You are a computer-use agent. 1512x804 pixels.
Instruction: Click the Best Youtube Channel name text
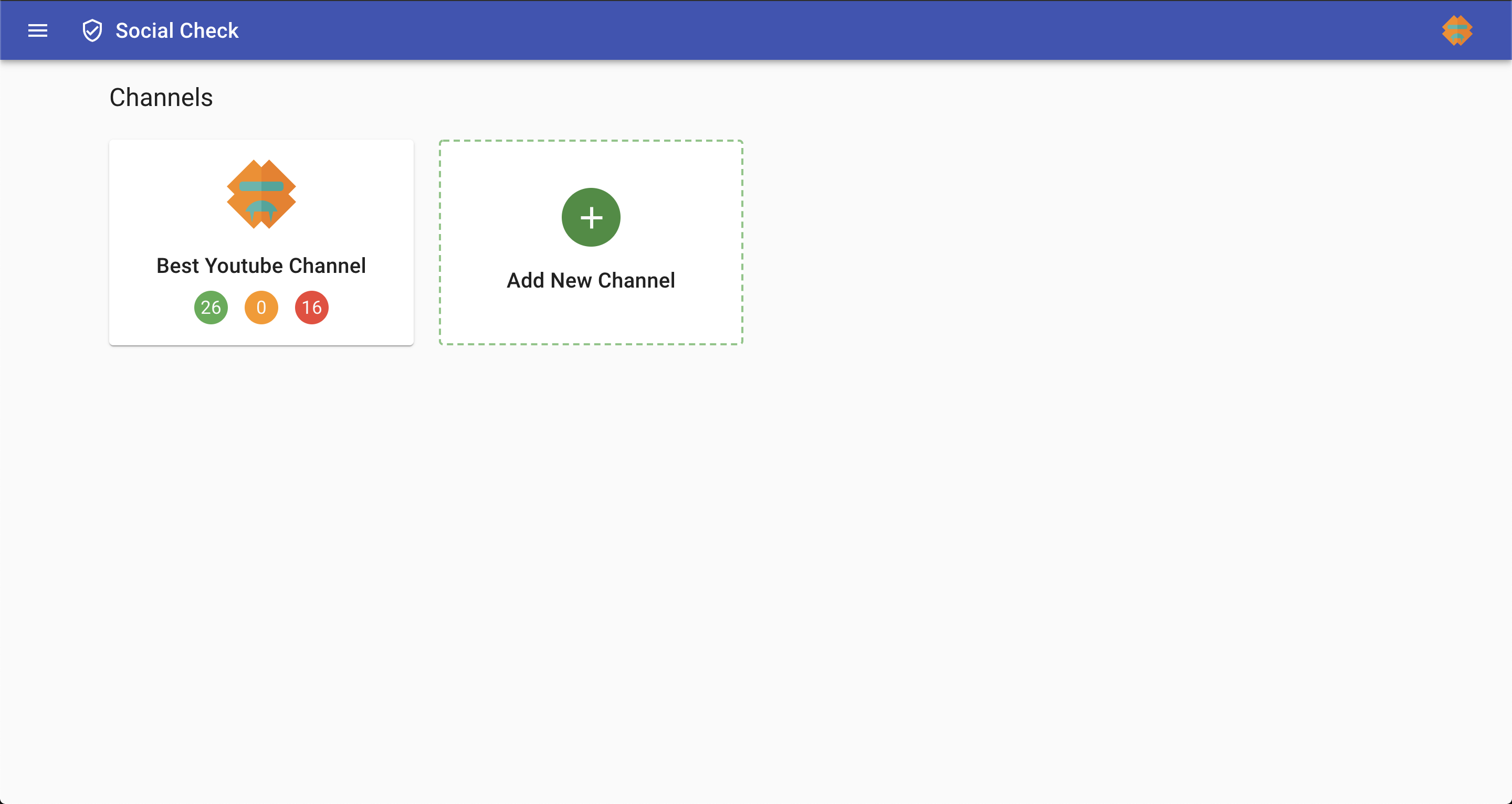(260, 265)
